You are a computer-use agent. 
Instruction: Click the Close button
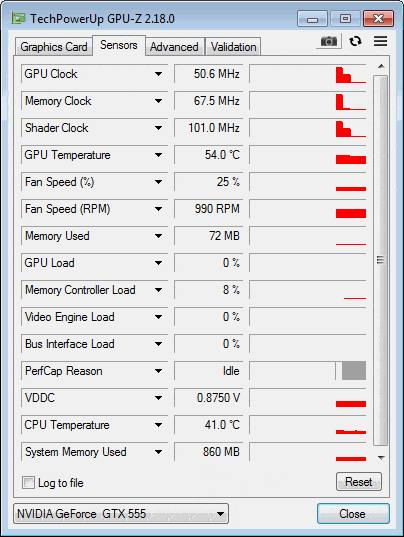pos(353,514)
